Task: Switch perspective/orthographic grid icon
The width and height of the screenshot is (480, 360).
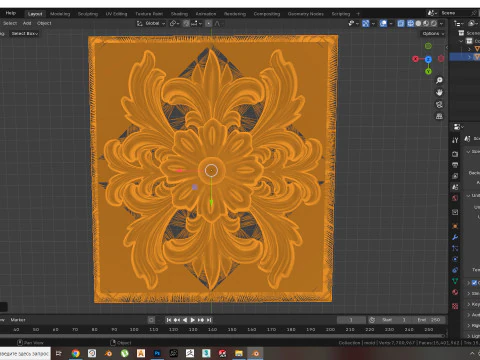Action: (x=439, y=116)
